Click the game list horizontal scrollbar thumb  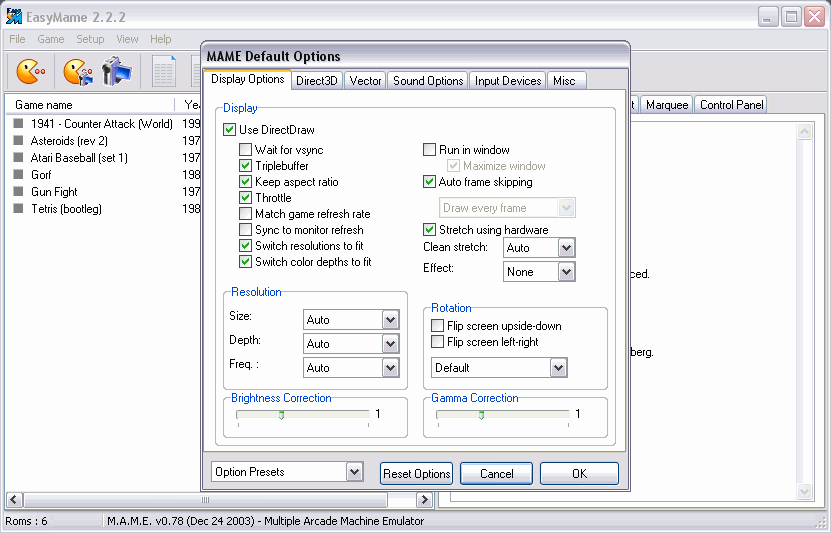click(206, 500)
